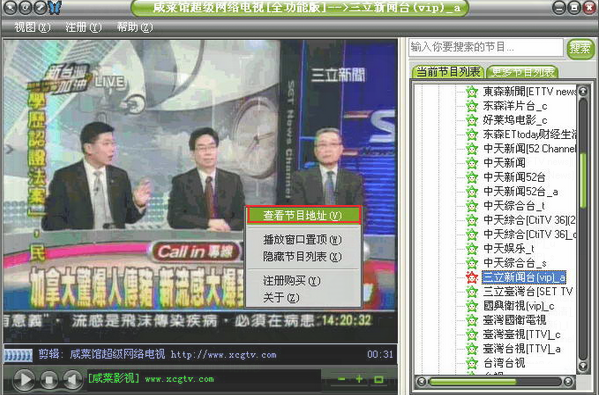Stop the video with the Stop button
Screen dimensions: 599x395
coord(49,380)
